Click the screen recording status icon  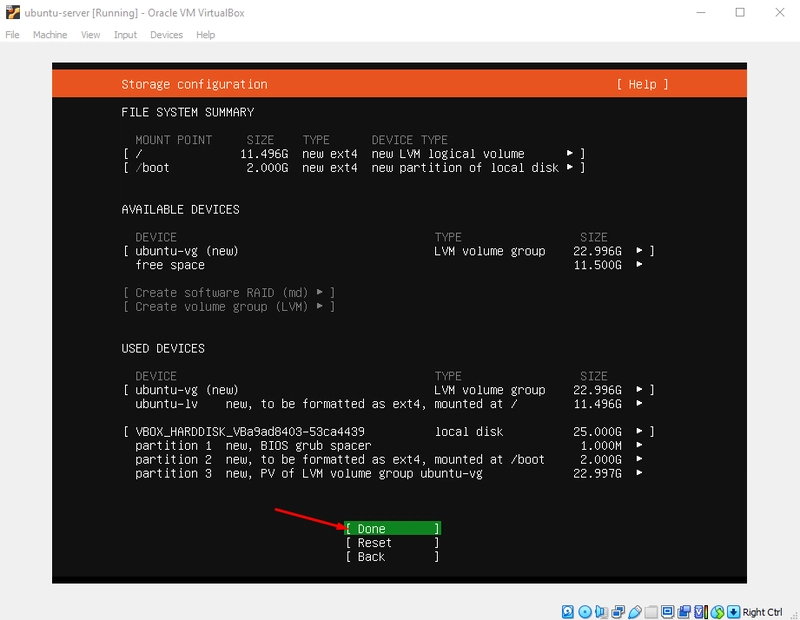click(684, 612)
